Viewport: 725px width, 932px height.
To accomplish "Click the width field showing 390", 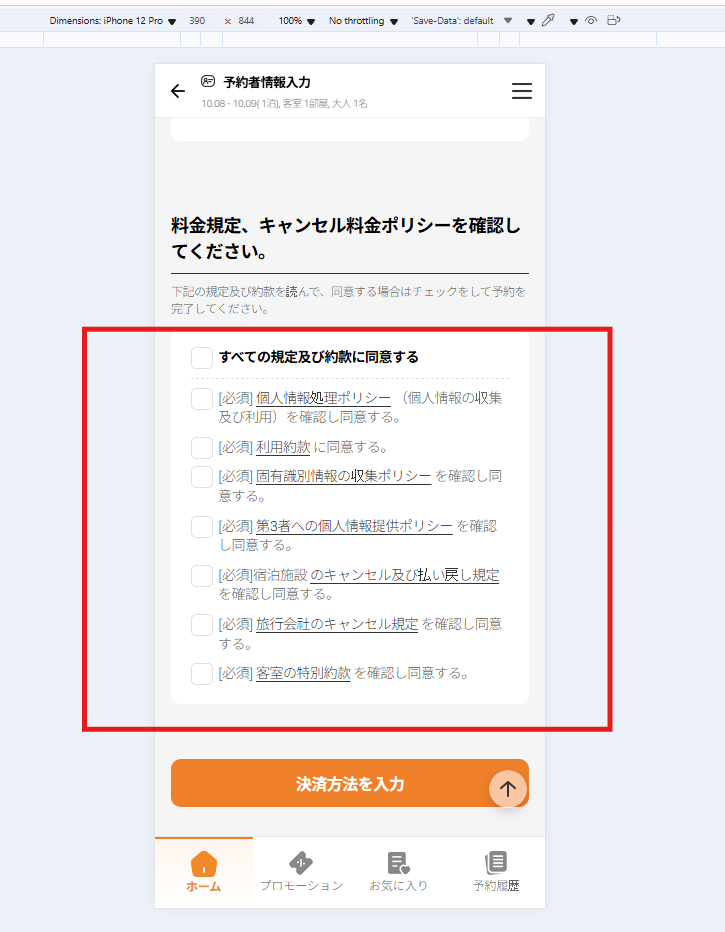I will pos(197,21).
